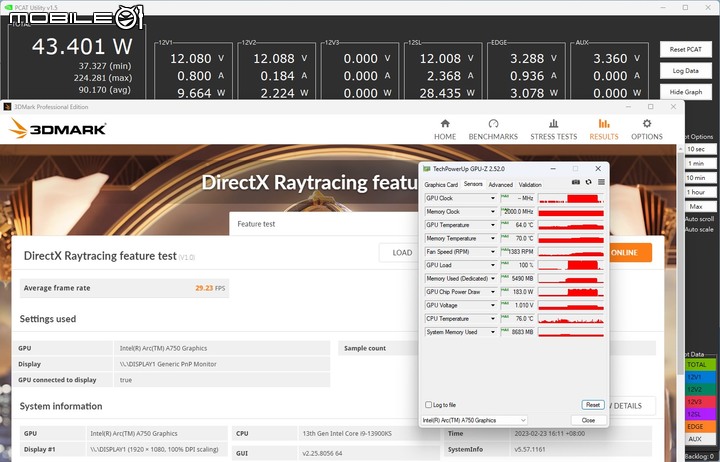The image size is (720, 462).
Task: Toggle the EDGE plot data series
Action: (x=700, y=427)
